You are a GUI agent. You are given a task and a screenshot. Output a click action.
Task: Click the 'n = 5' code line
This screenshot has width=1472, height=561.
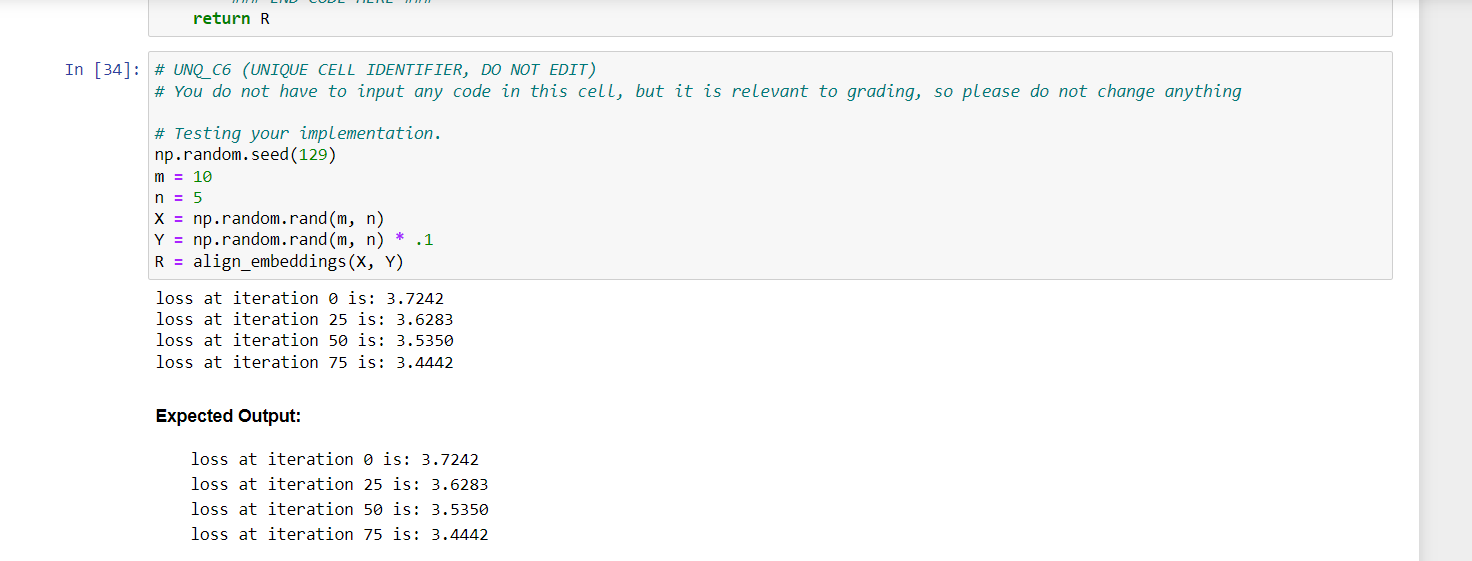tap(179, 197)
